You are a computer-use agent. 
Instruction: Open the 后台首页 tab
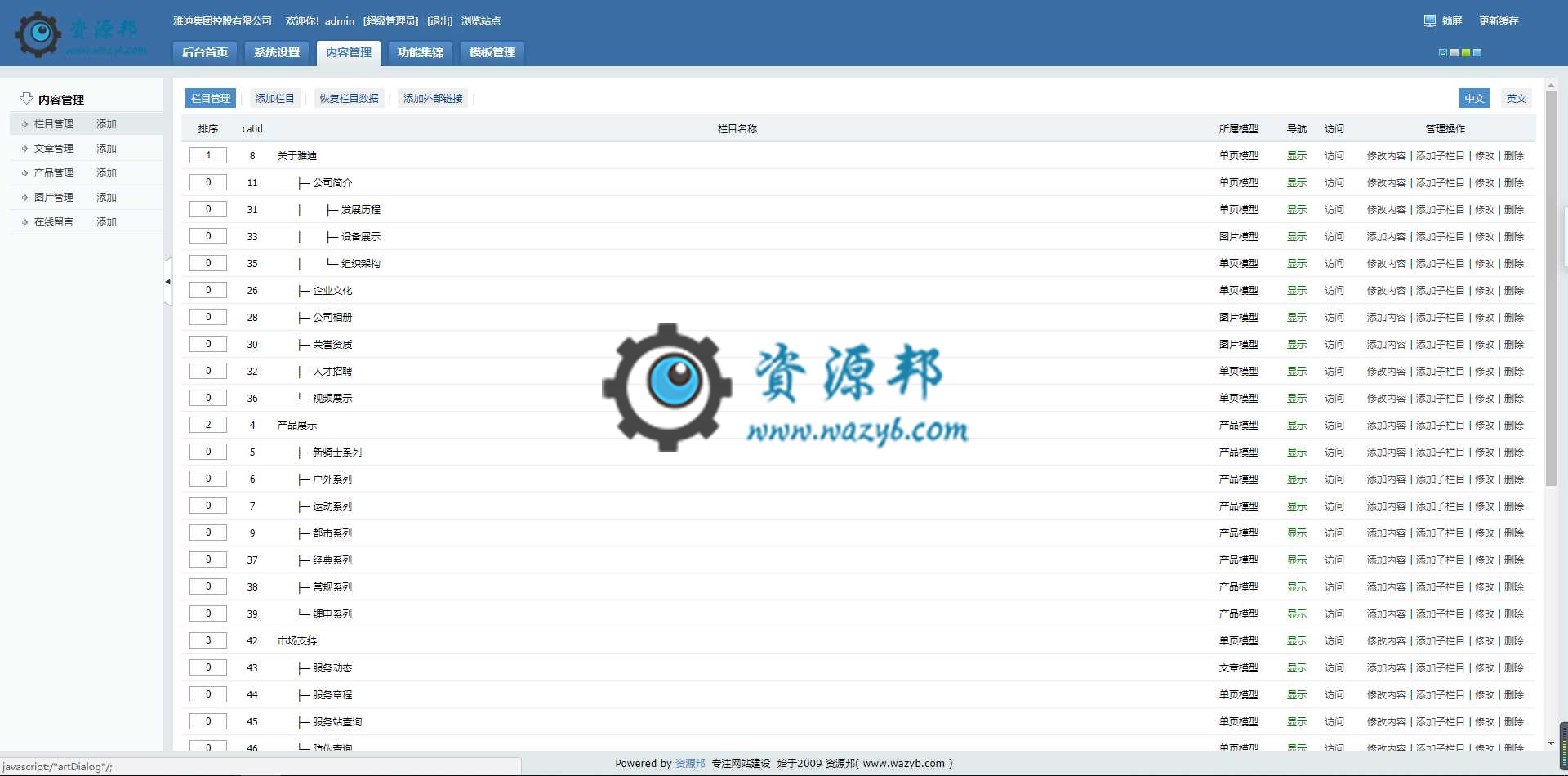click(x=205, y=52)
